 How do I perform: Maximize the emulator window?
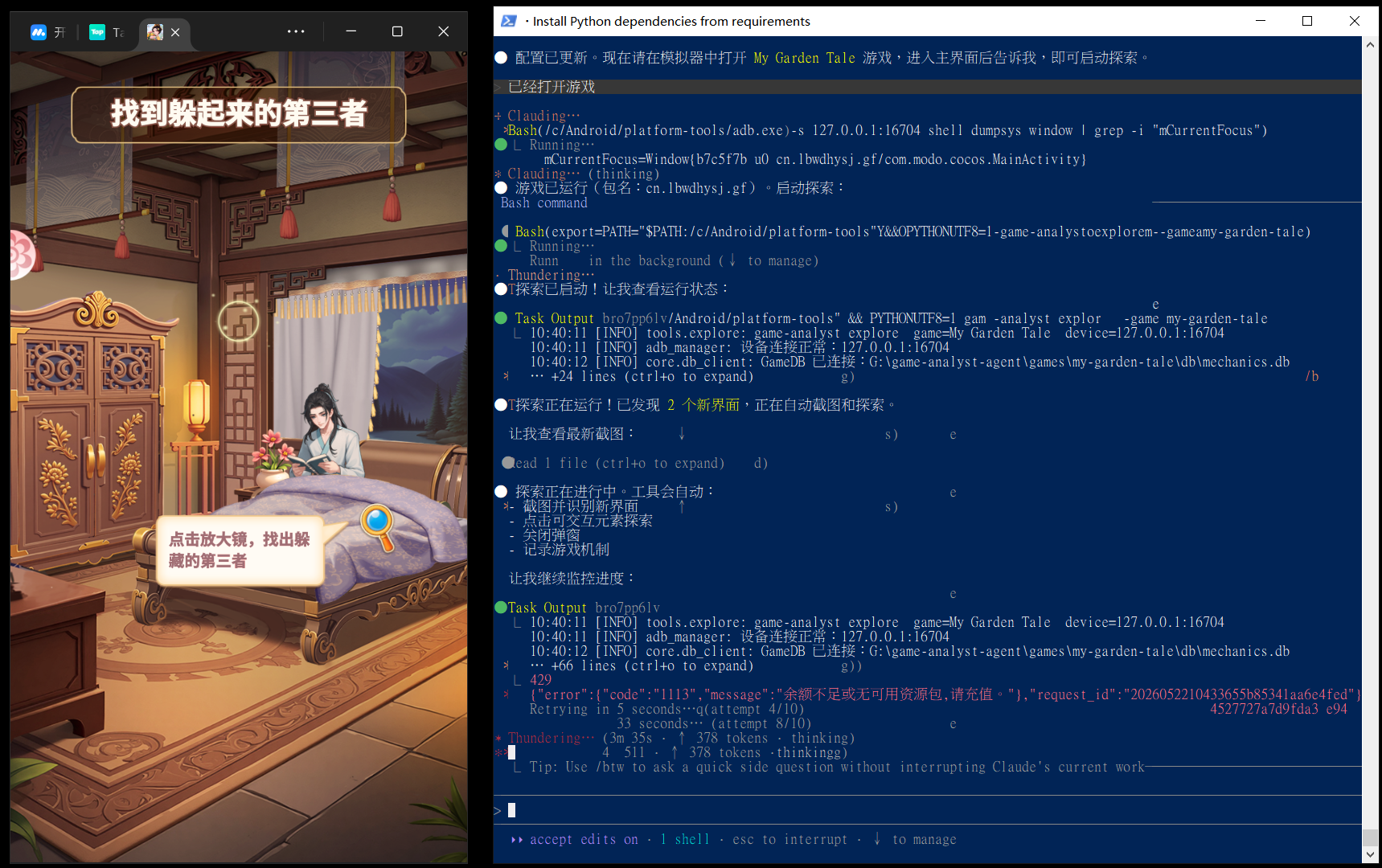(397, 31)
